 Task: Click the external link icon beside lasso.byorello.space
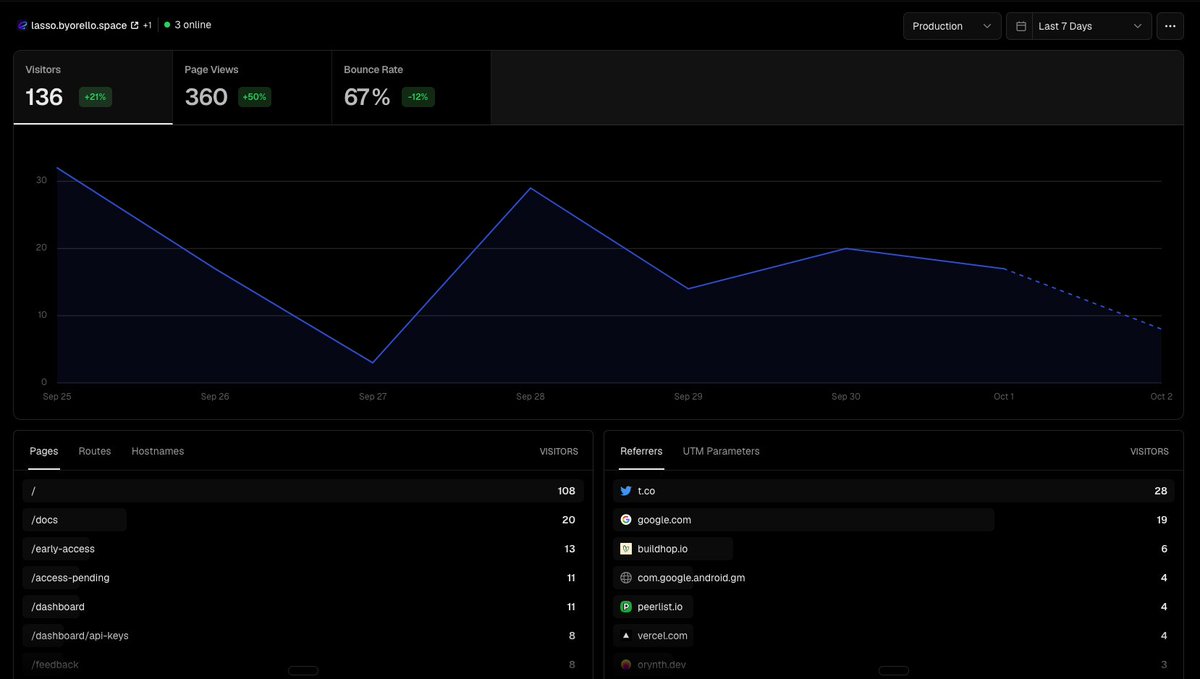coord(135,25)
